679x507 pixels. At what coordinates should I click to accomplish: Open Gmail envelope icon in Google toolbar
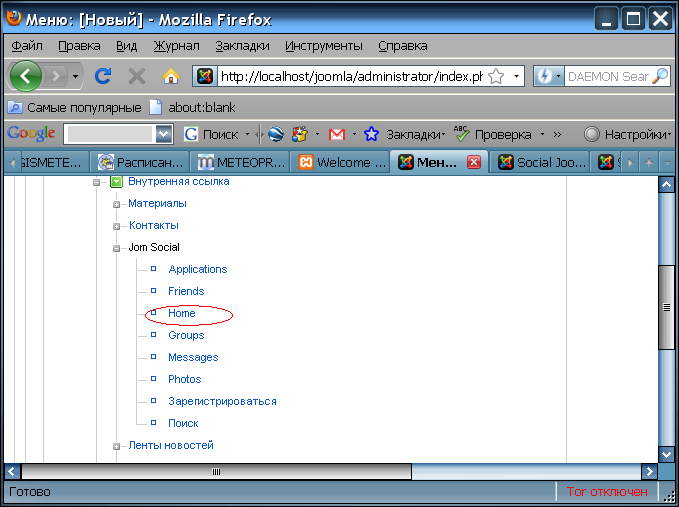(x=336, y=135)
